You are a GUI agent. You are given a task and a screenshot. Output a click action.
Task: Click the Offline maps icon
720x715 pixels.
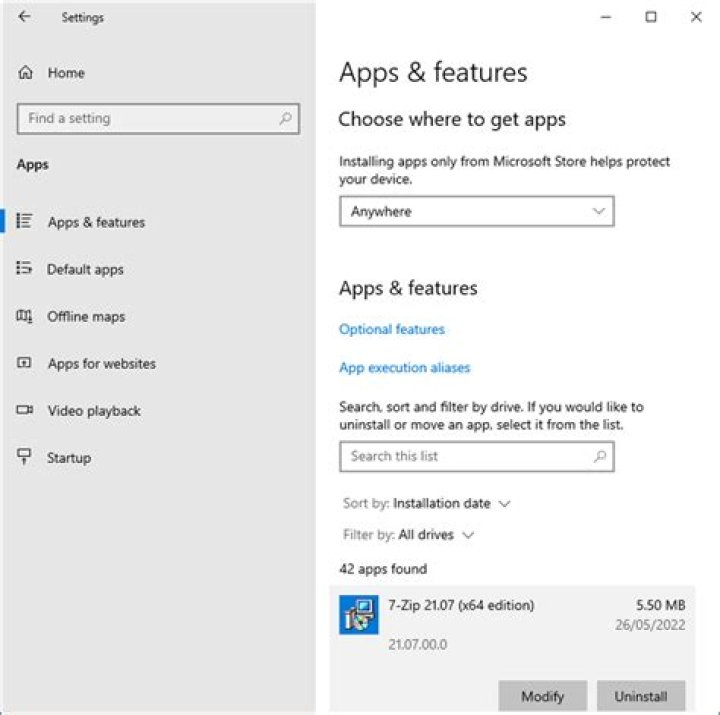(x=24, y=316)
